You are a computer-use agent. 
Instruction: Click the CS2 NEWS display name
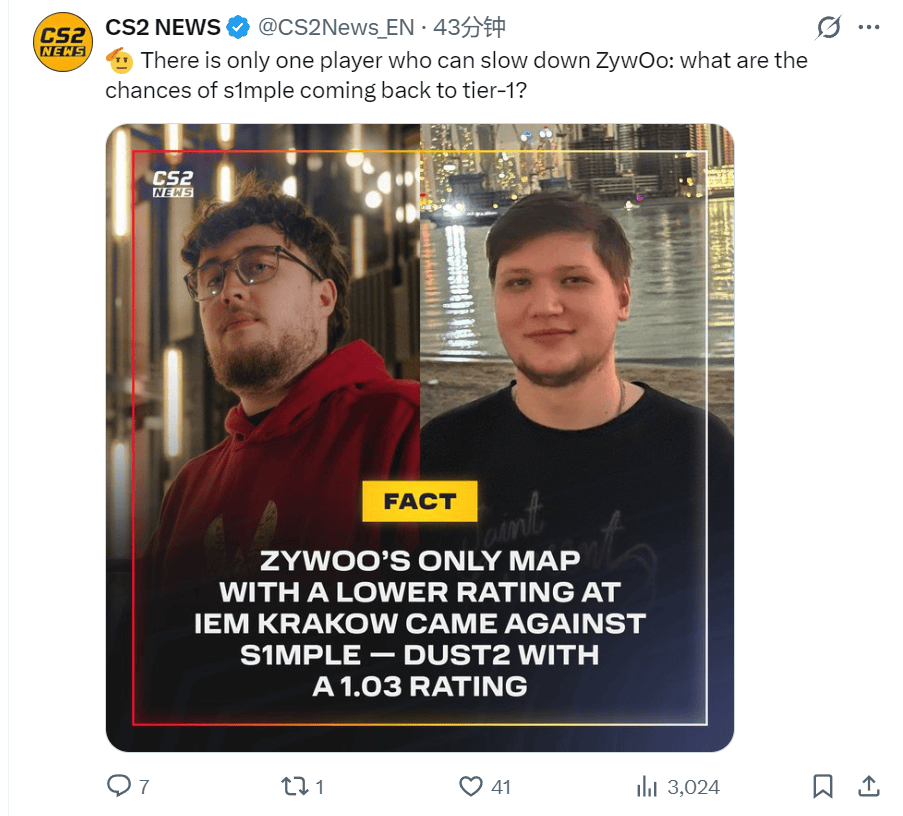click(x=162, y=27)
